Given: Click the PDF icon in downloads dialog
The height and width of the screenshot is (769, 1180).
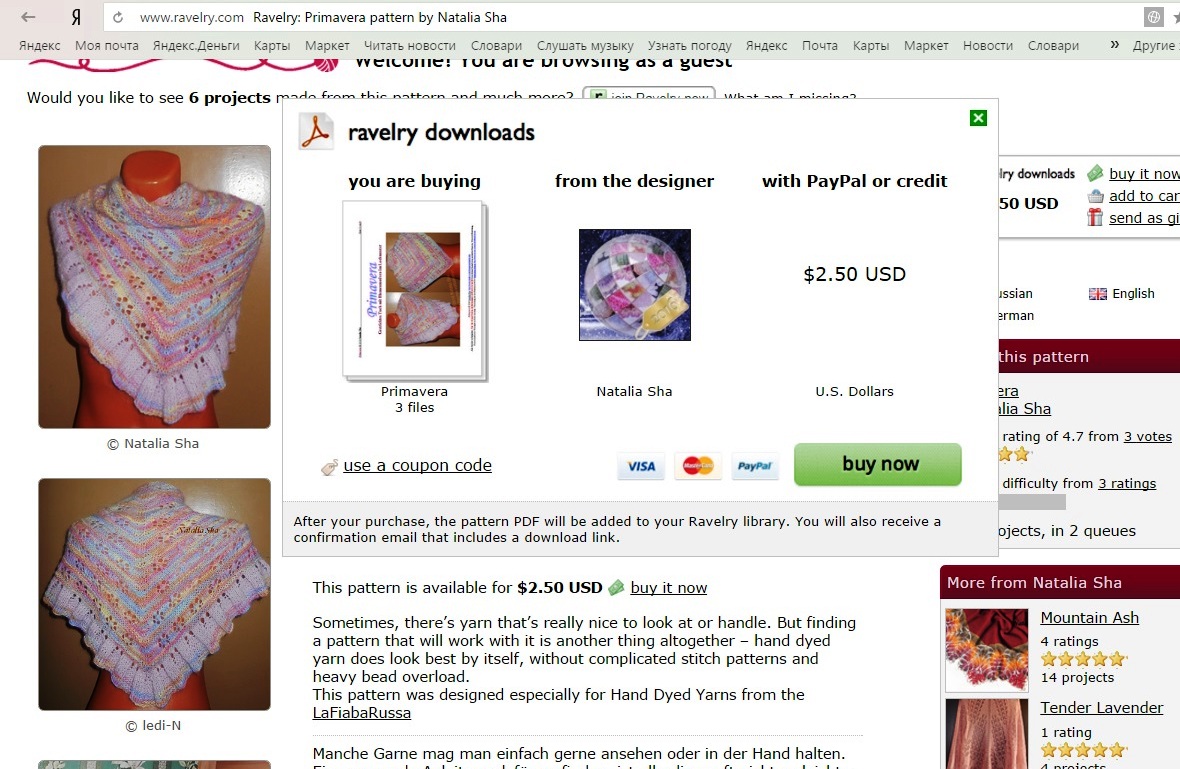Looking at the screenshot, I should 316,132.
